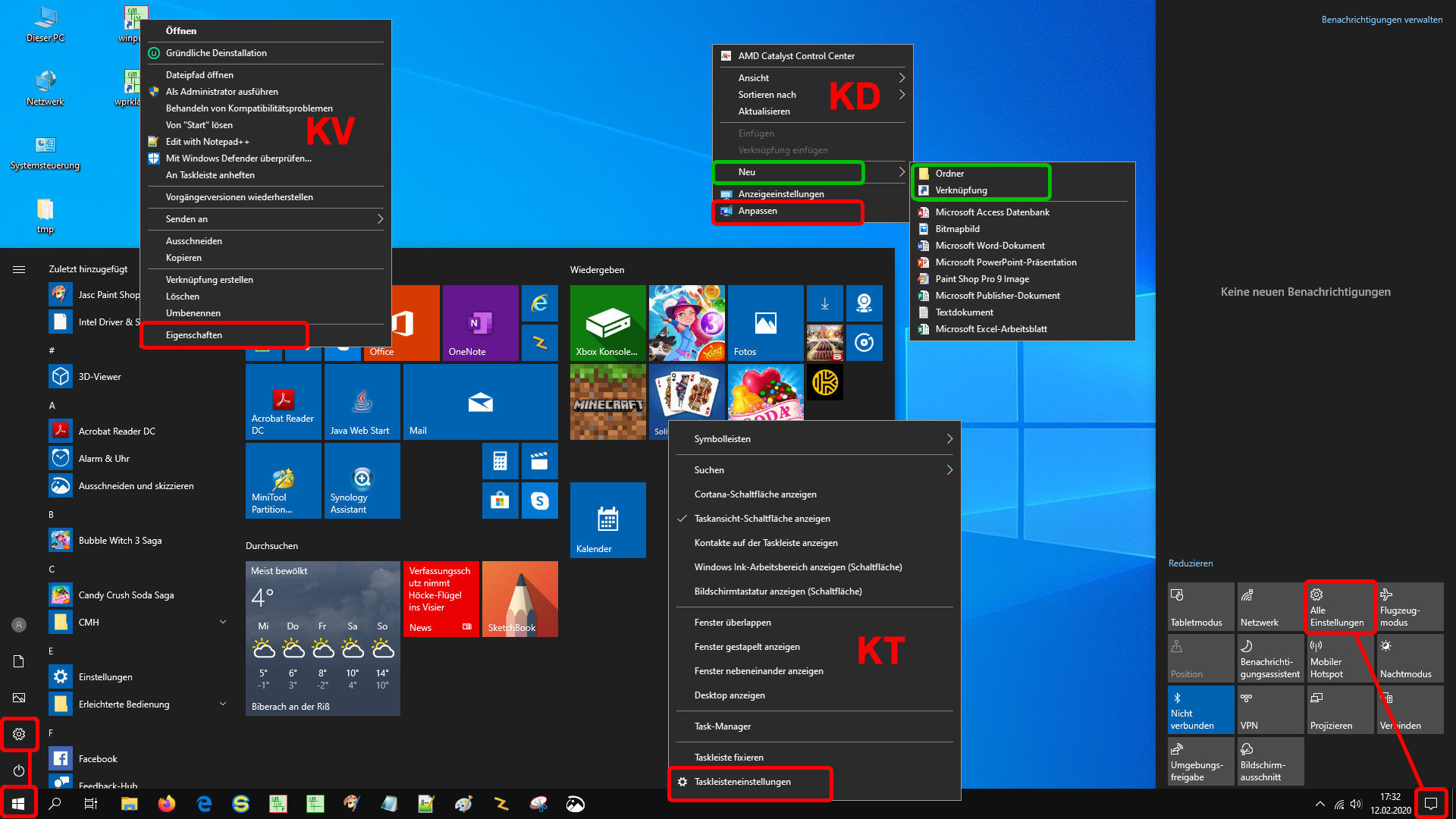Open the Kalender tile

(607, 519)
